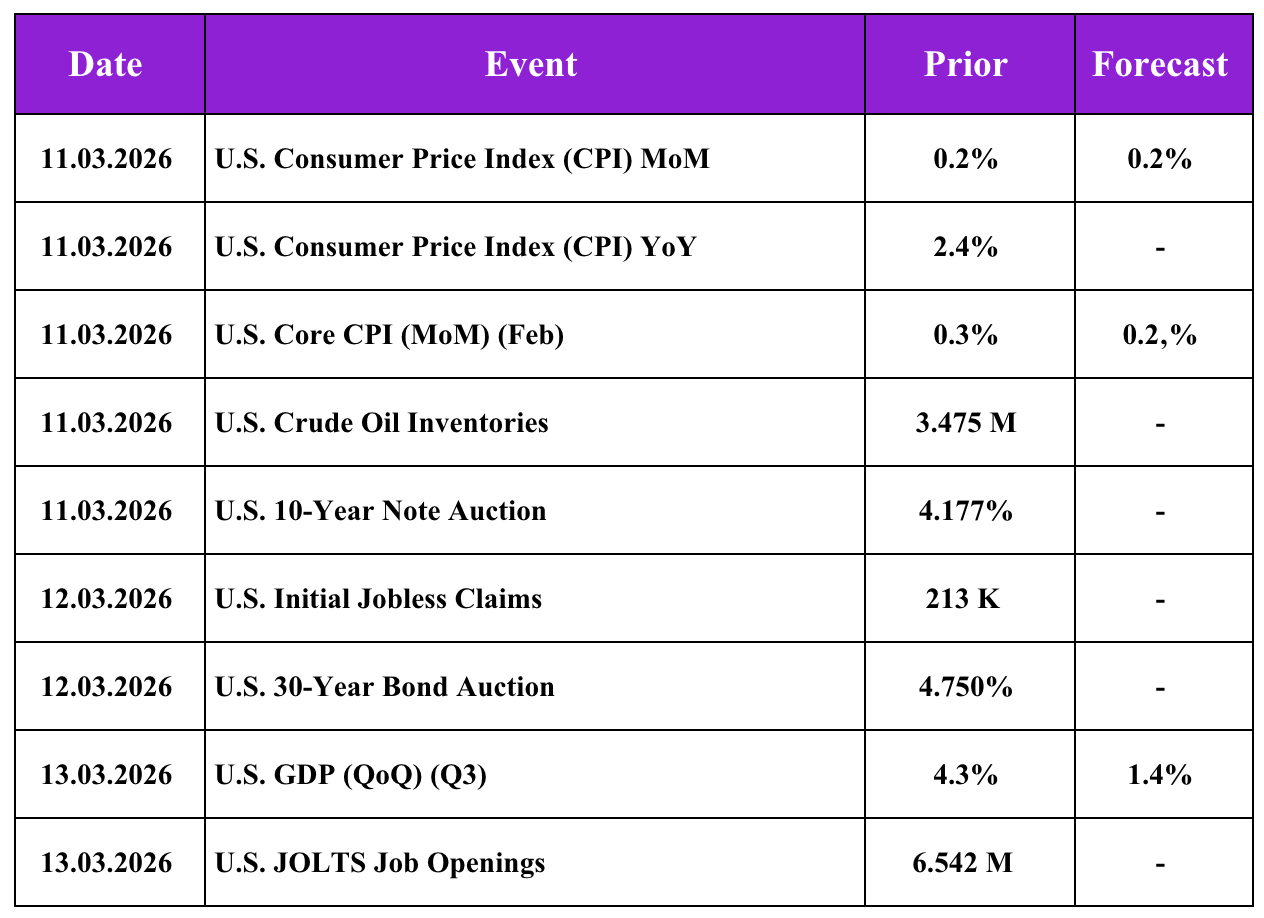
Task: Click U.S. 30-Year Bond Auction event
Action: coord(385,686)
